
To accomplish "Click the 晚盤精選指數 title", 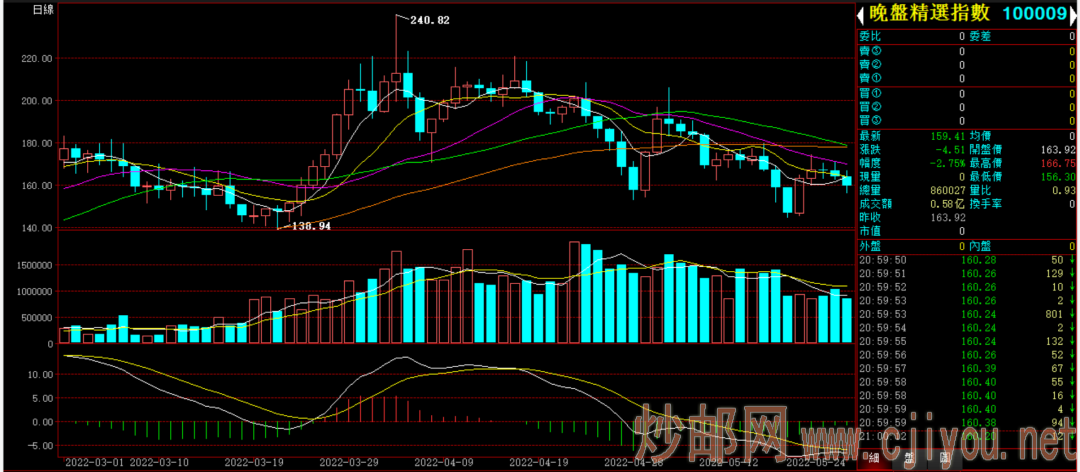I will [x=928, y=13].
